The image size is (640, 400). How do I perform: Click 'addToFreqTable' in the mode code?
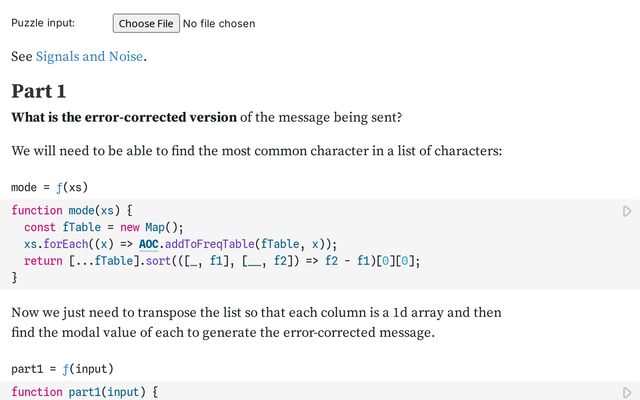pos(208,244)
